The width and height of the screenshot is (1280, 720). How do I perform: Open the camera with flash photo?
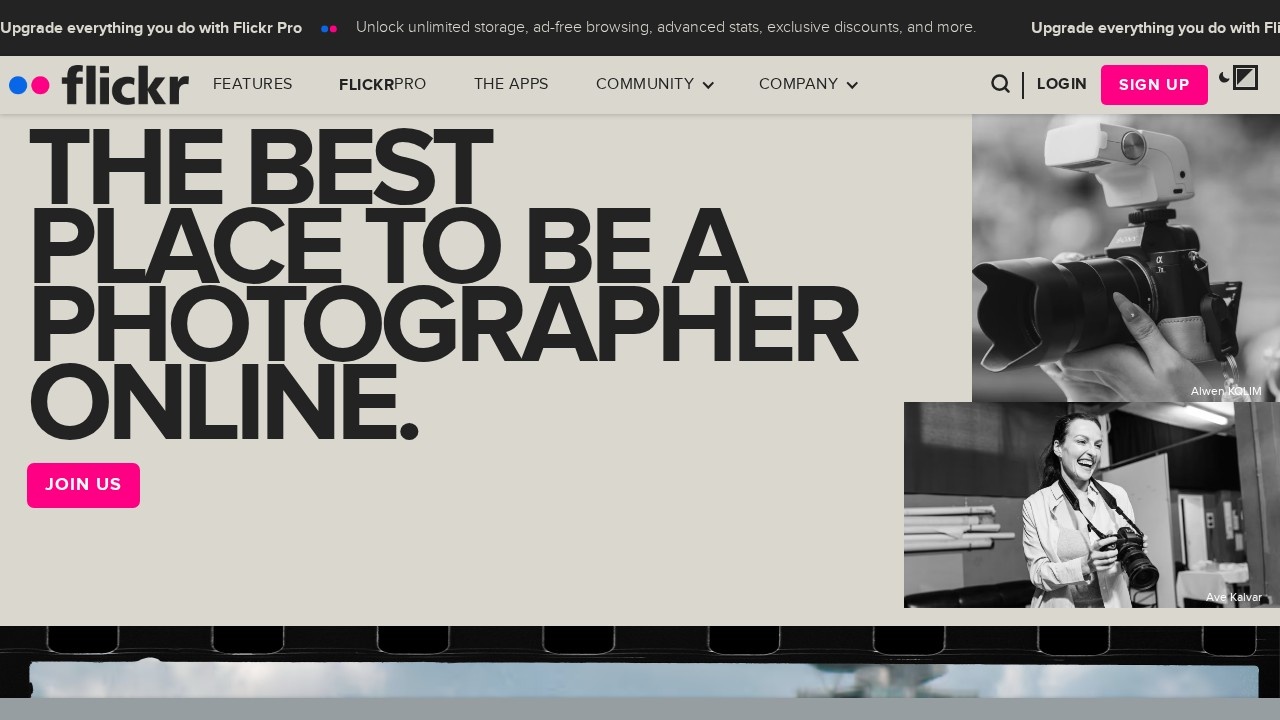pos(1126,258)
